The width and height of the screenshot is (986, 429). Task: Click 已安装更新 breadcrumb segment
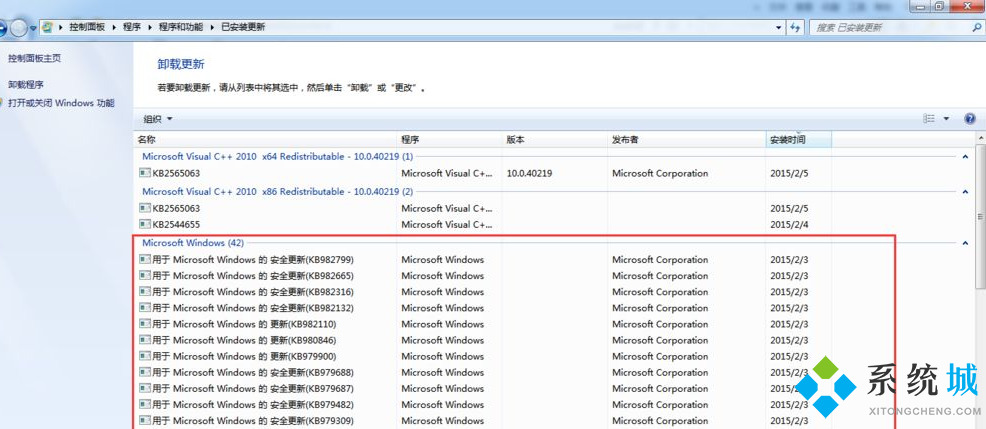click(x=243, y=27)
